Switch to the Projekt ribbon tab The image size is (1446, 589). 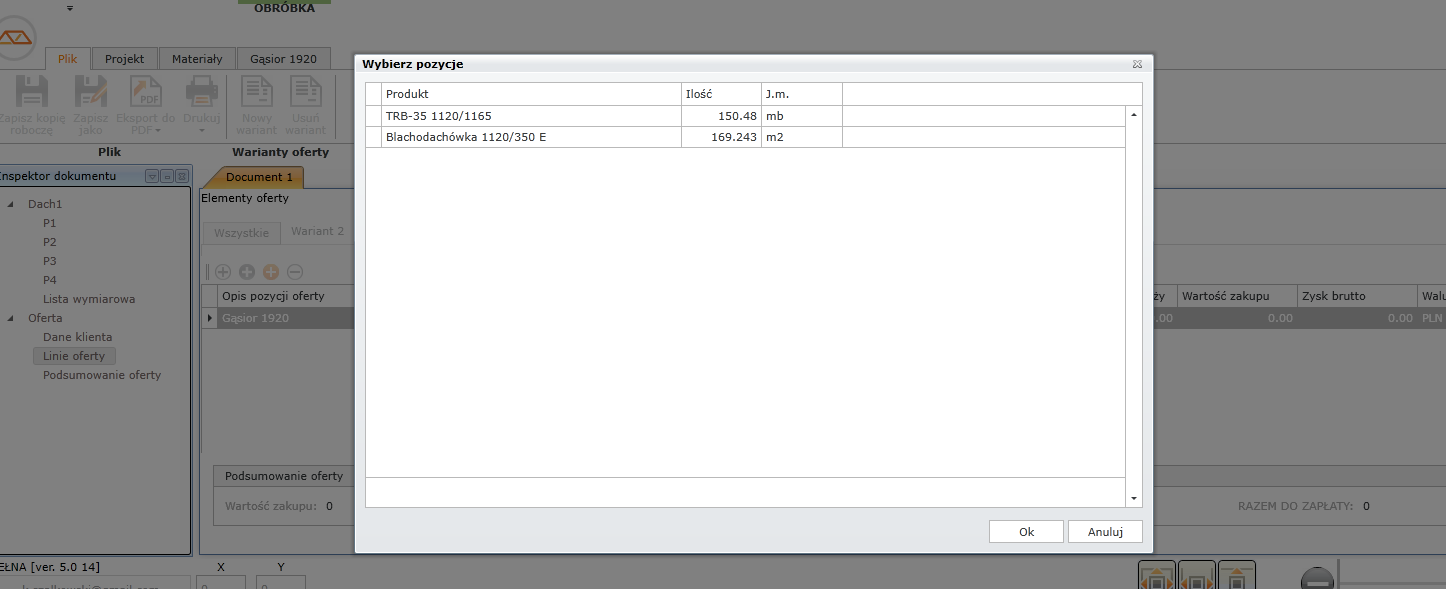tap(125, 59)
